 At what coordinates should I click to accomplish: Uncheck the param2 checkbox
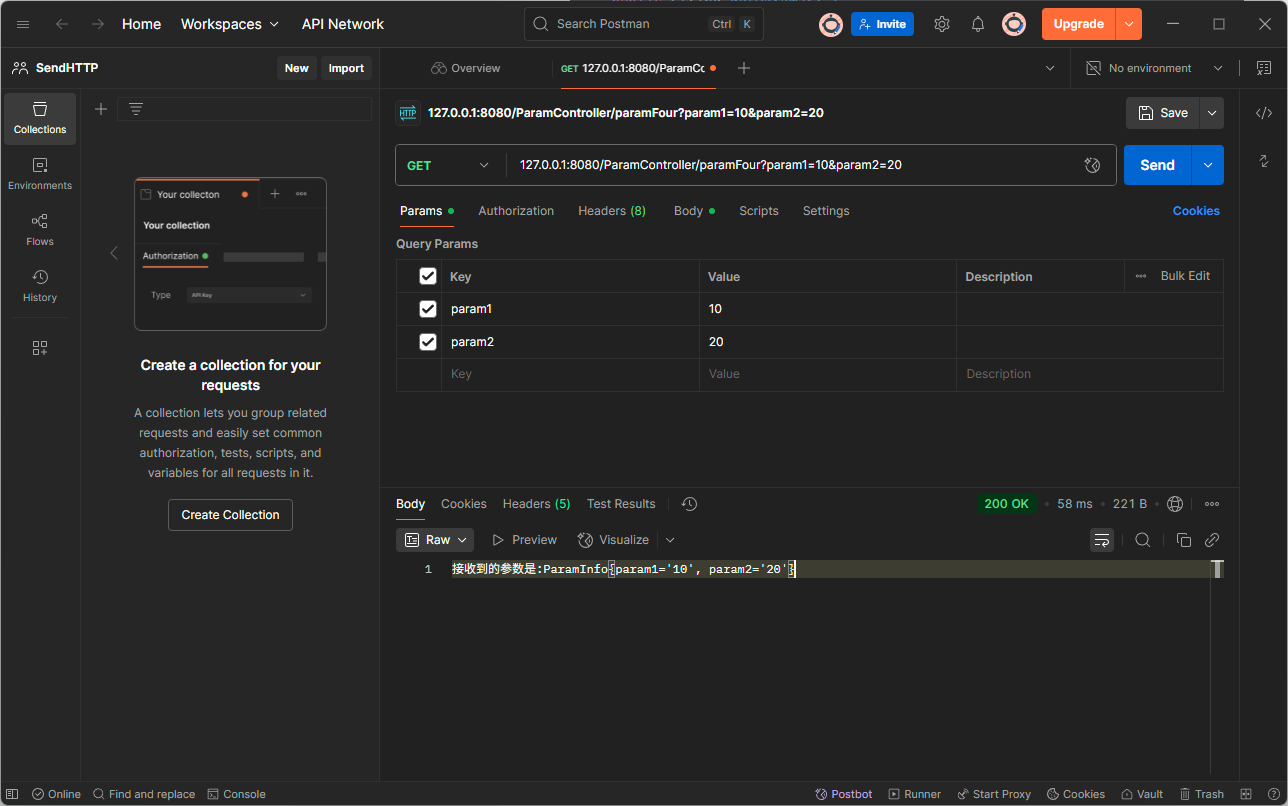(428, 342)
